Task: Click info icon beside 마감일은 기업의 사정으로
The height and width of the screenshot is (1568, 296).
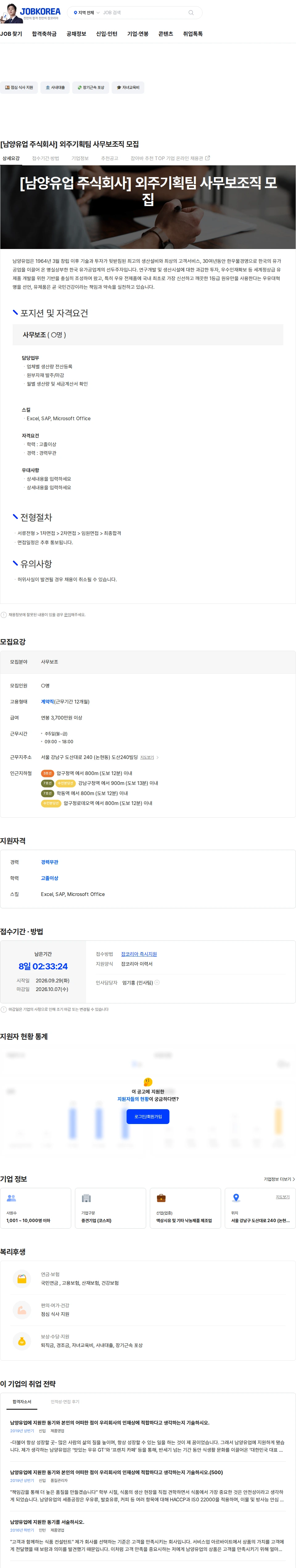Action: [4, 1009]
